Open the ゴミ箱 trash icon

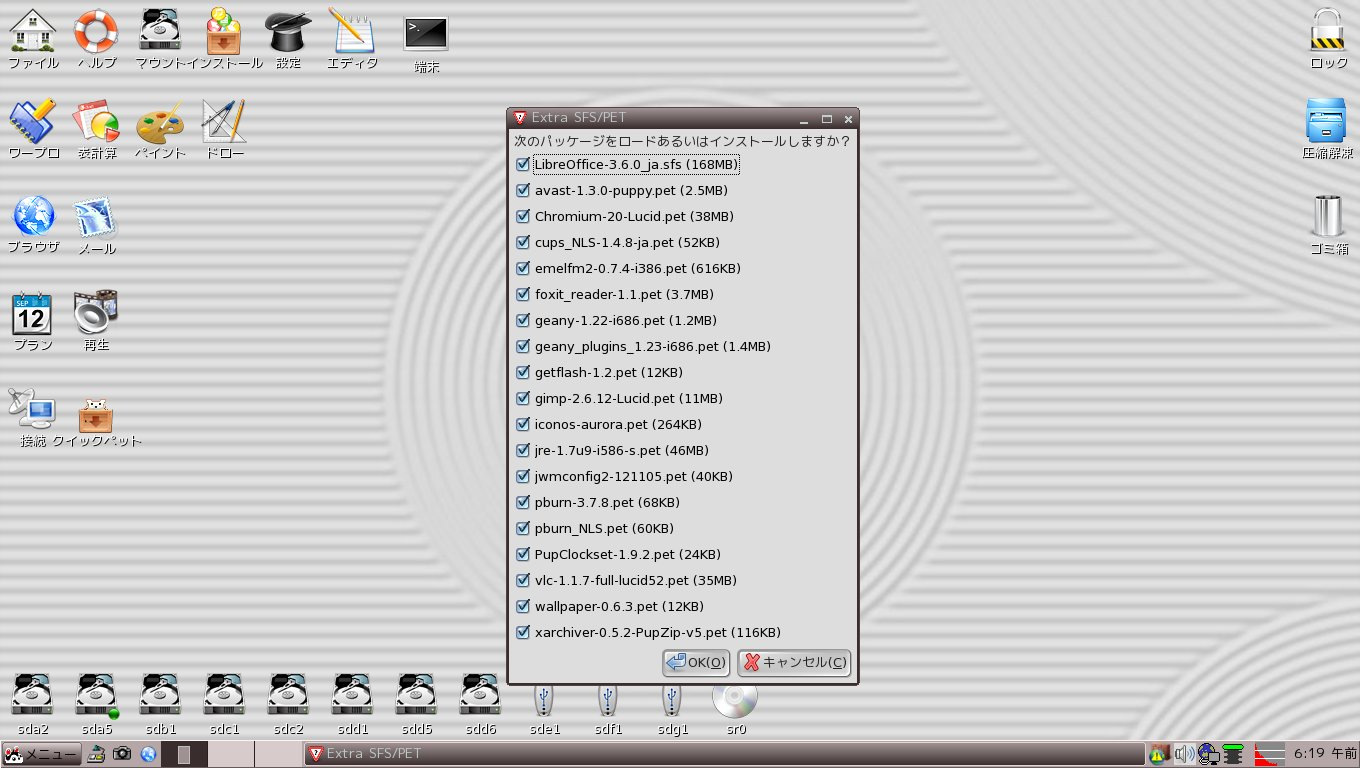point(1328,216)
